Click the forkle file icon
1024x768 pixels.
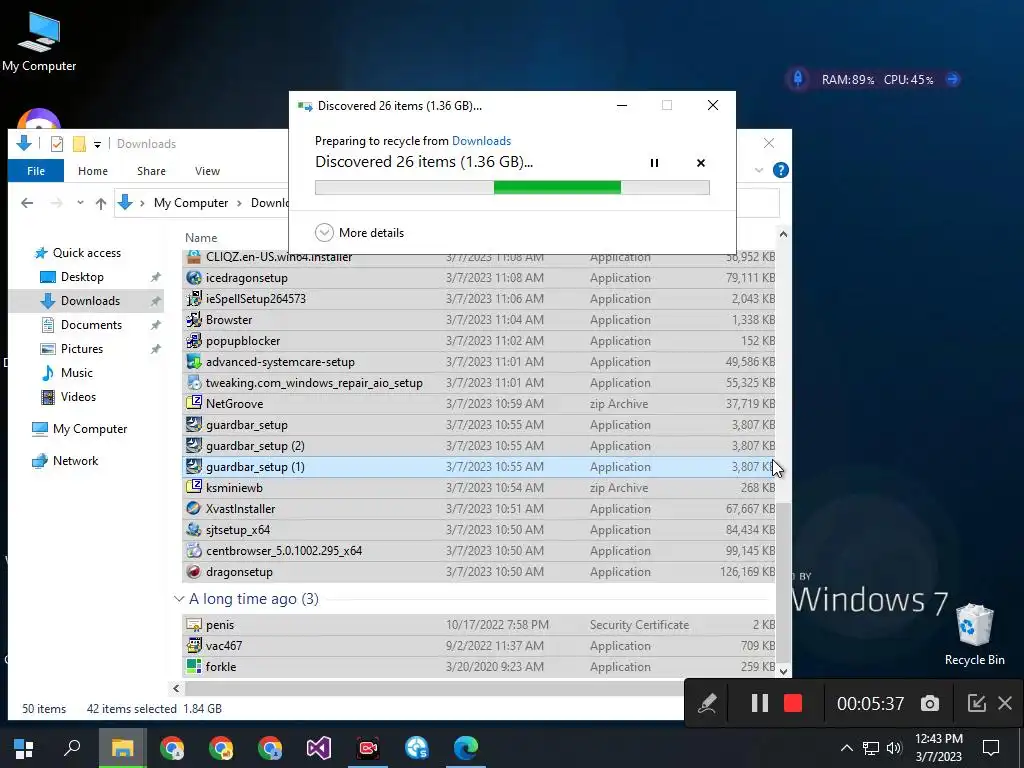(193, 667)
